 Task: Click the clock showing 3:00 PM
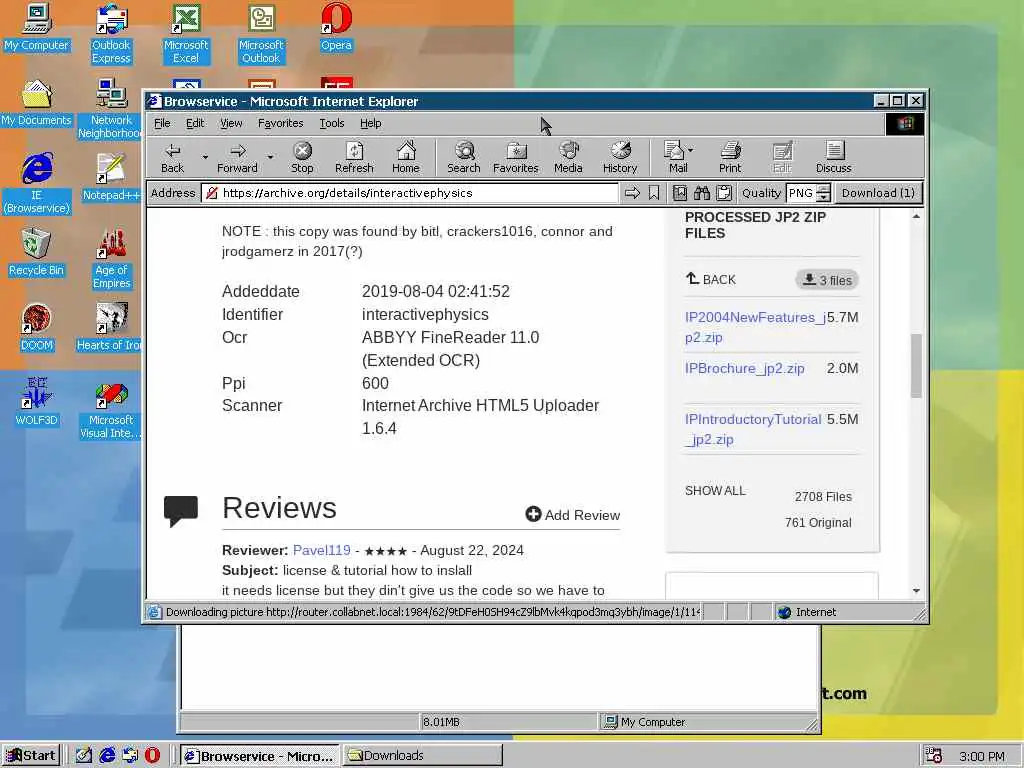[x=981, y=756]
